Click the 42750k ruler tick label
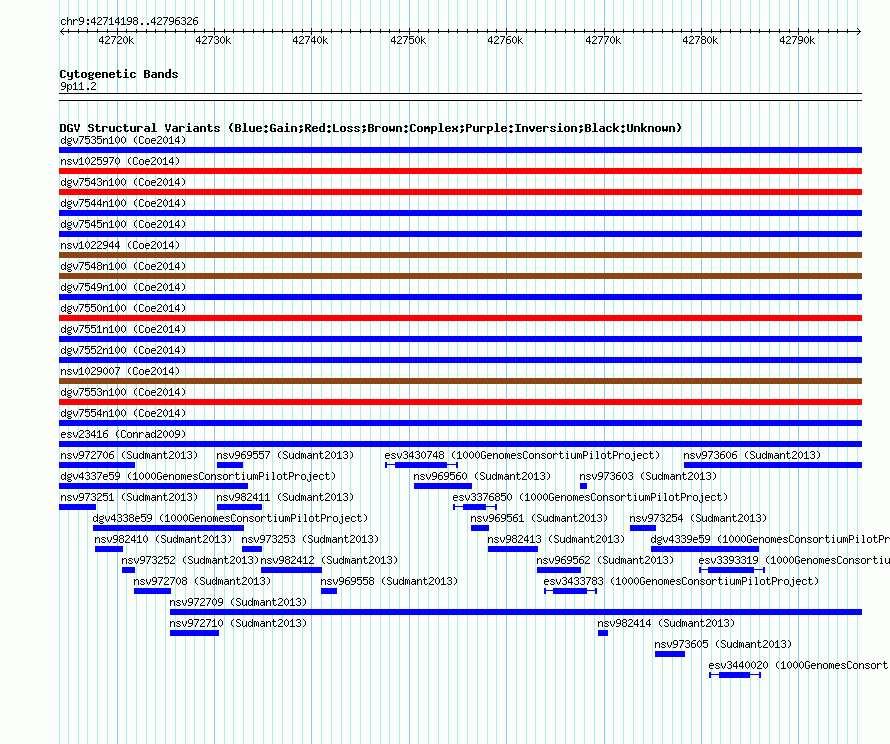This screenshot has width=890, height=744. tap(408, 40)
